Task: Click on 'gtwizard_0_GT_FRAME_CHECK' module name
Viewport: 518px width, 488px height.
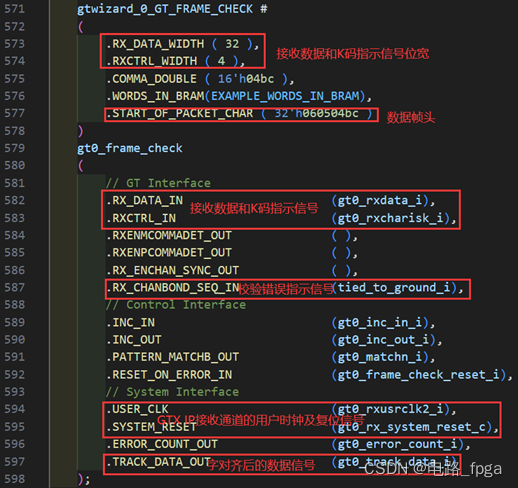Action: tap(165, 9)
